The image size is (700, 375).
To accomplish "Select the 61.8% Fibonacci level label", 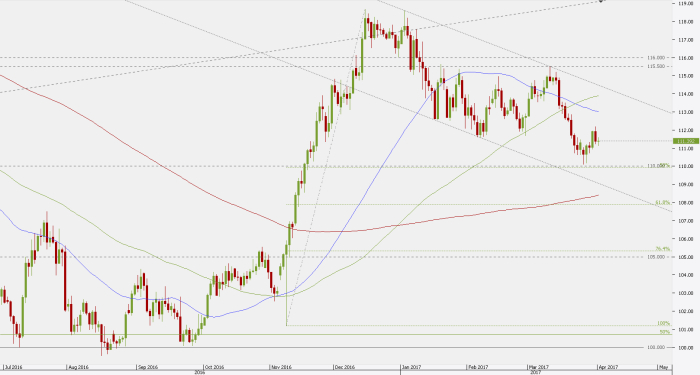I will coord(663,203).
